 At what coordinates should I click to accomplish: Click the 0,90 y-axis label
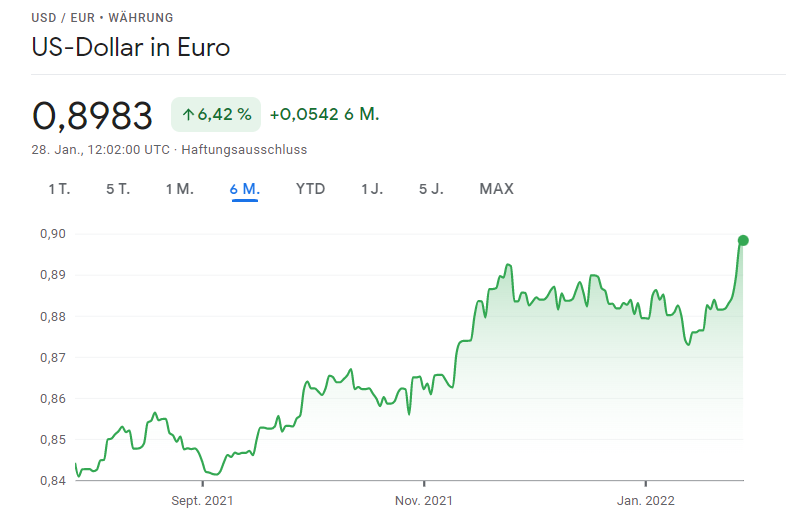click(53, 234)
